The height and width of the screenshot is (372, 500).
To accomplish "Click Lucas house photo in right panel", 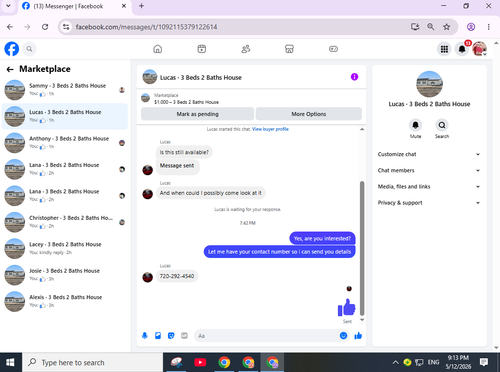I will [429, 84].
